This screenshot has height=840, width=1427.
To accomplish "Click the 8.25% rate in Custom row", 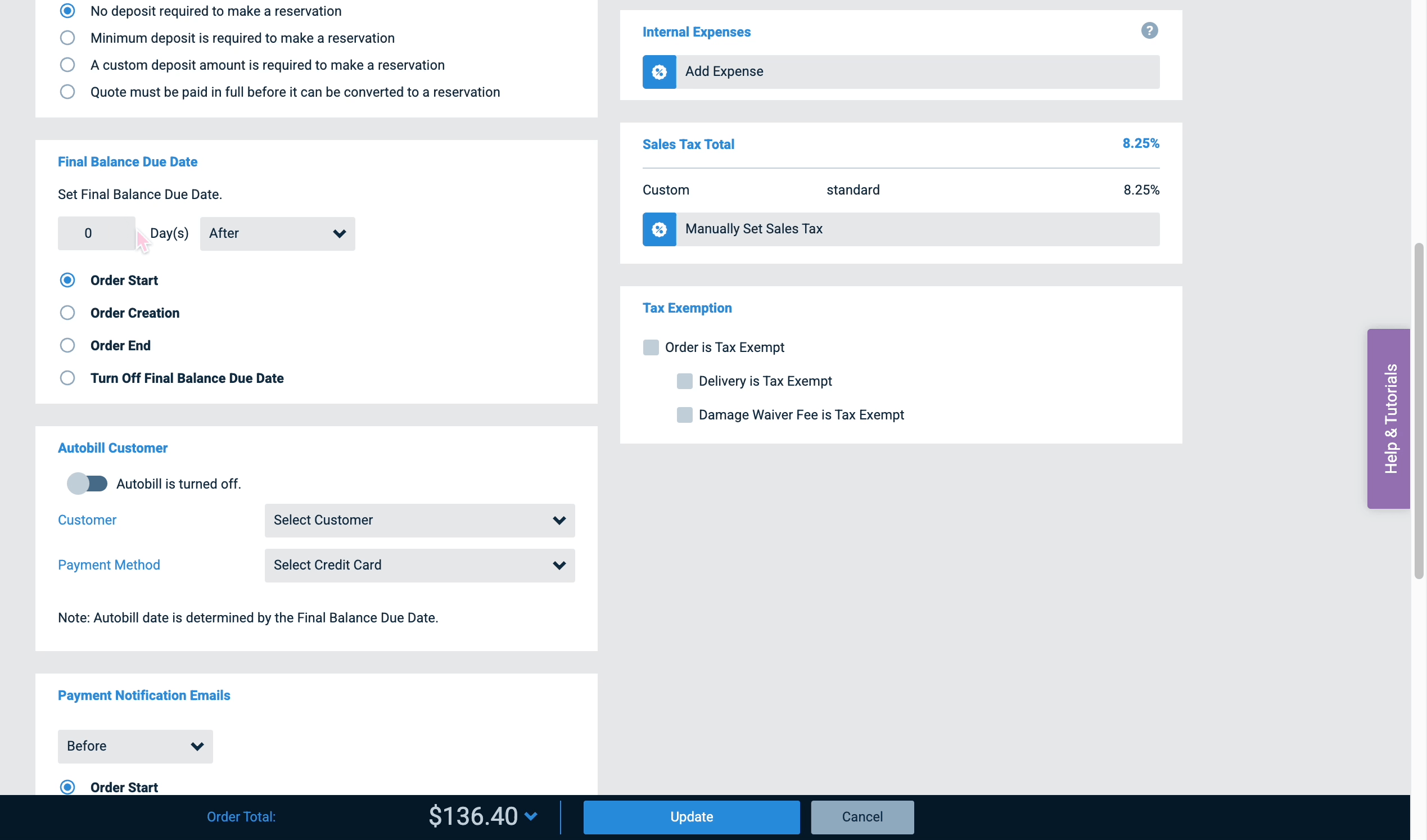I will pos(1141,189).
